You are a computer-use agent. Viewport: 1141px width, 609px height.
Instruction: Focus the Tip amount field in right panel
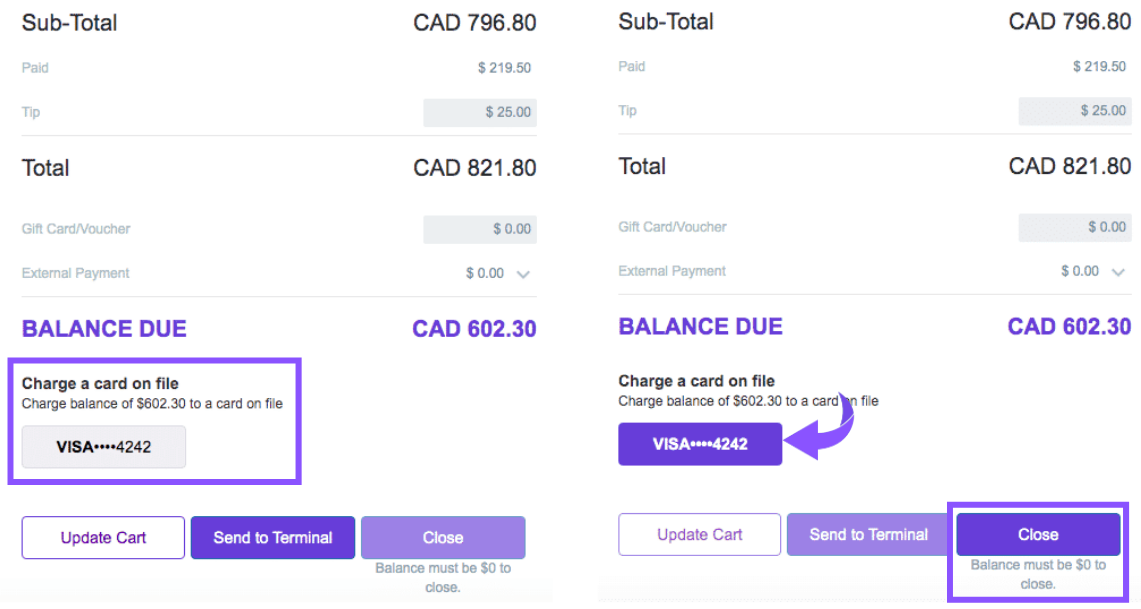(x=1075, y=110)
